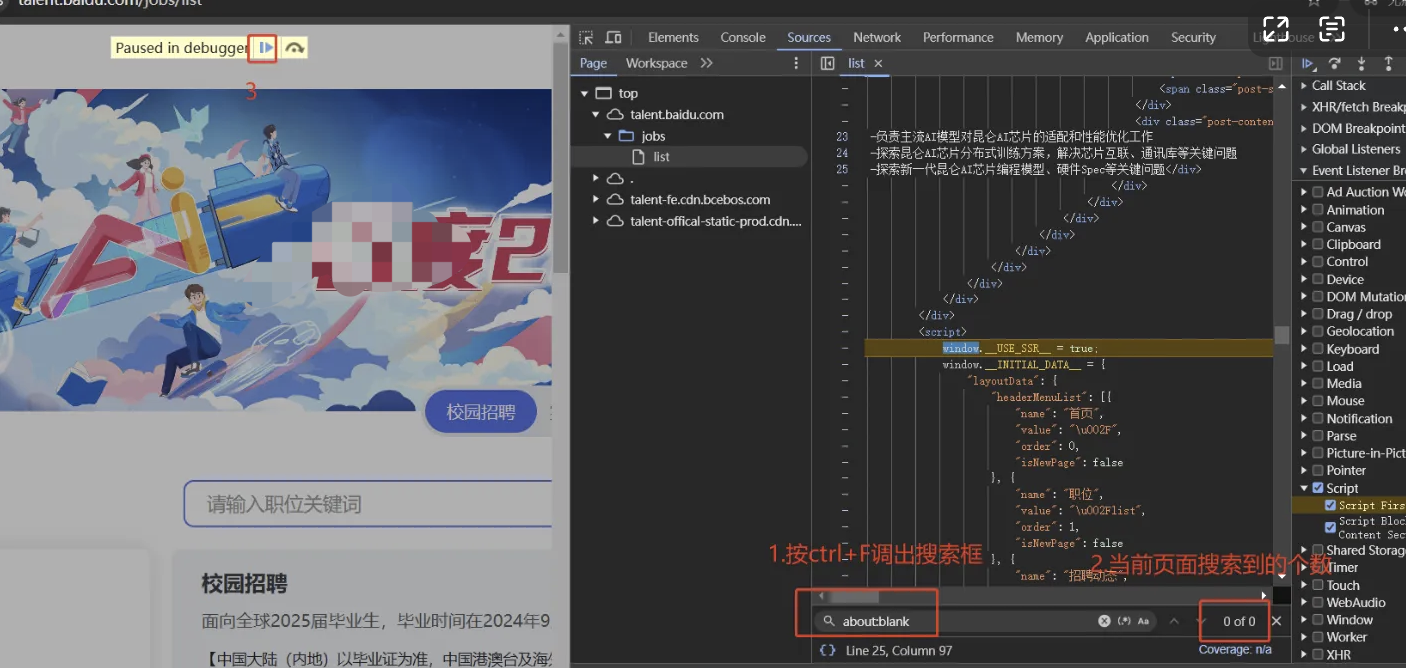1406x668 pixels.
Task: Toggle match case in find bar
Action: click(x=1143, y=621)
